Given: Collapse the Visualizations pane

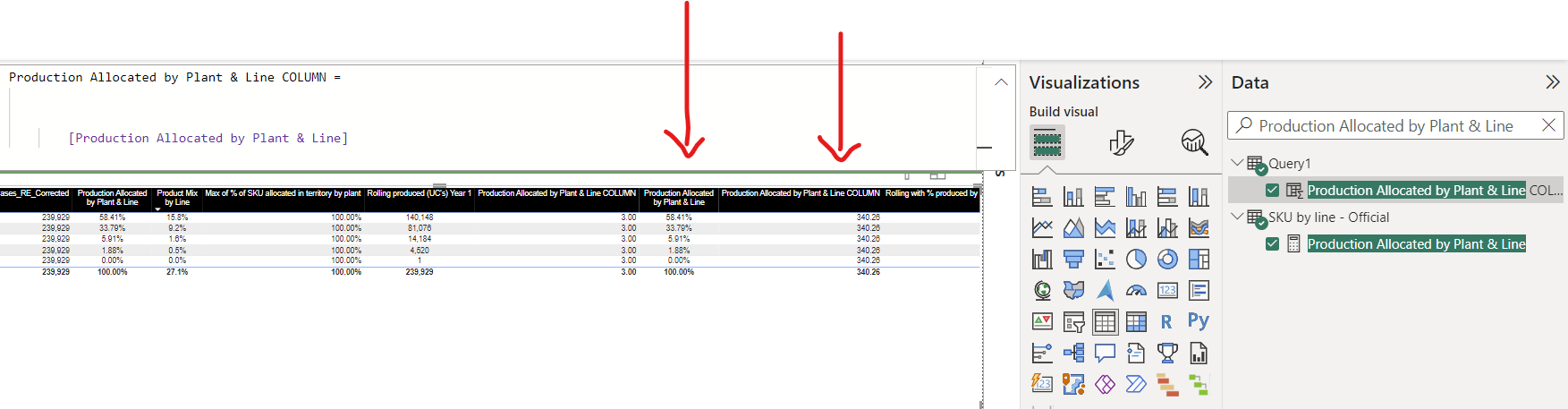Looking at the screenshot, I should [x=1205, y=82].
